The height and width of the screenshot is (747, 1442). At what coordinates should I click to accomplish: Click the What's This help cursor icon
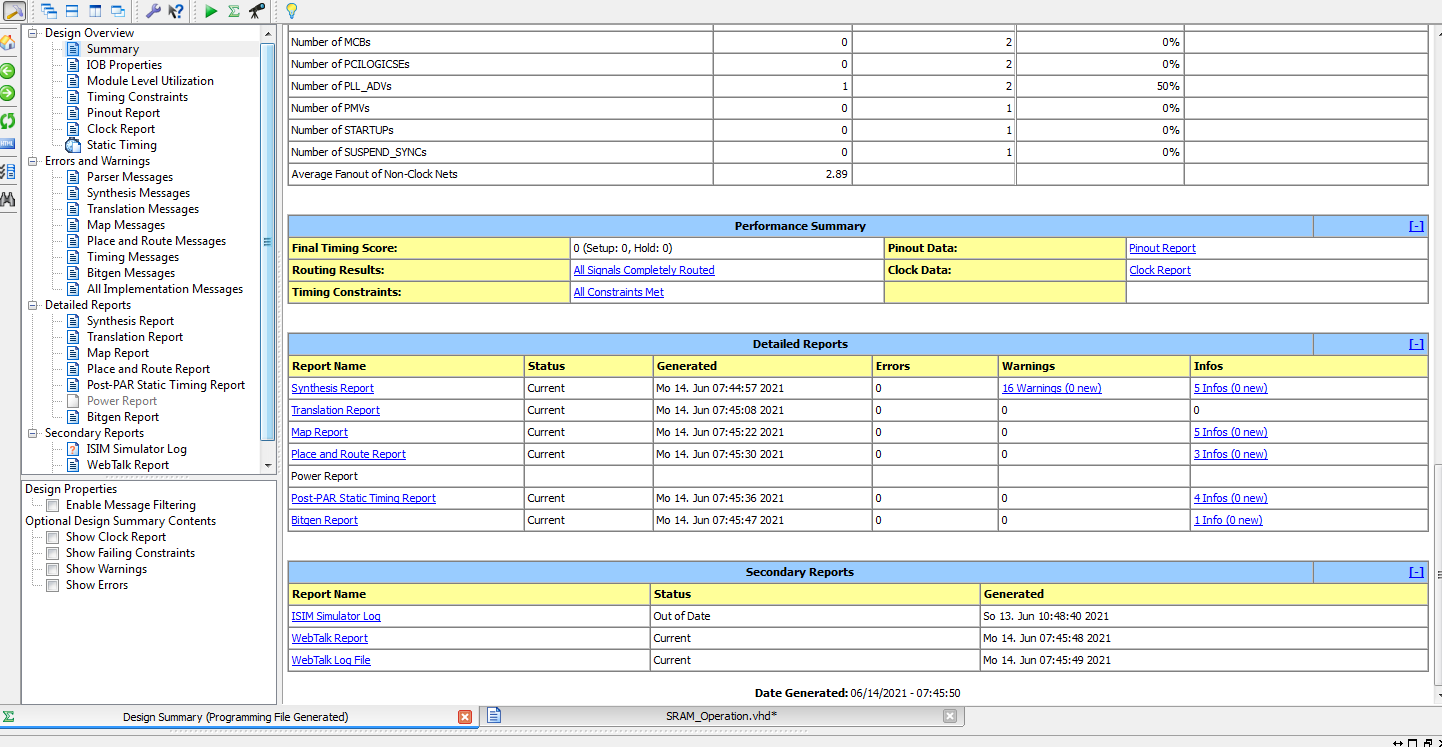176,11
